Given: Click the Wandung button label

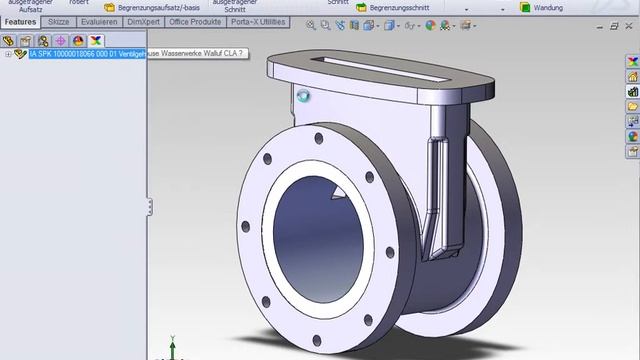Looking at the screenshot, I should pyautogui.click(x=548, y=8).
